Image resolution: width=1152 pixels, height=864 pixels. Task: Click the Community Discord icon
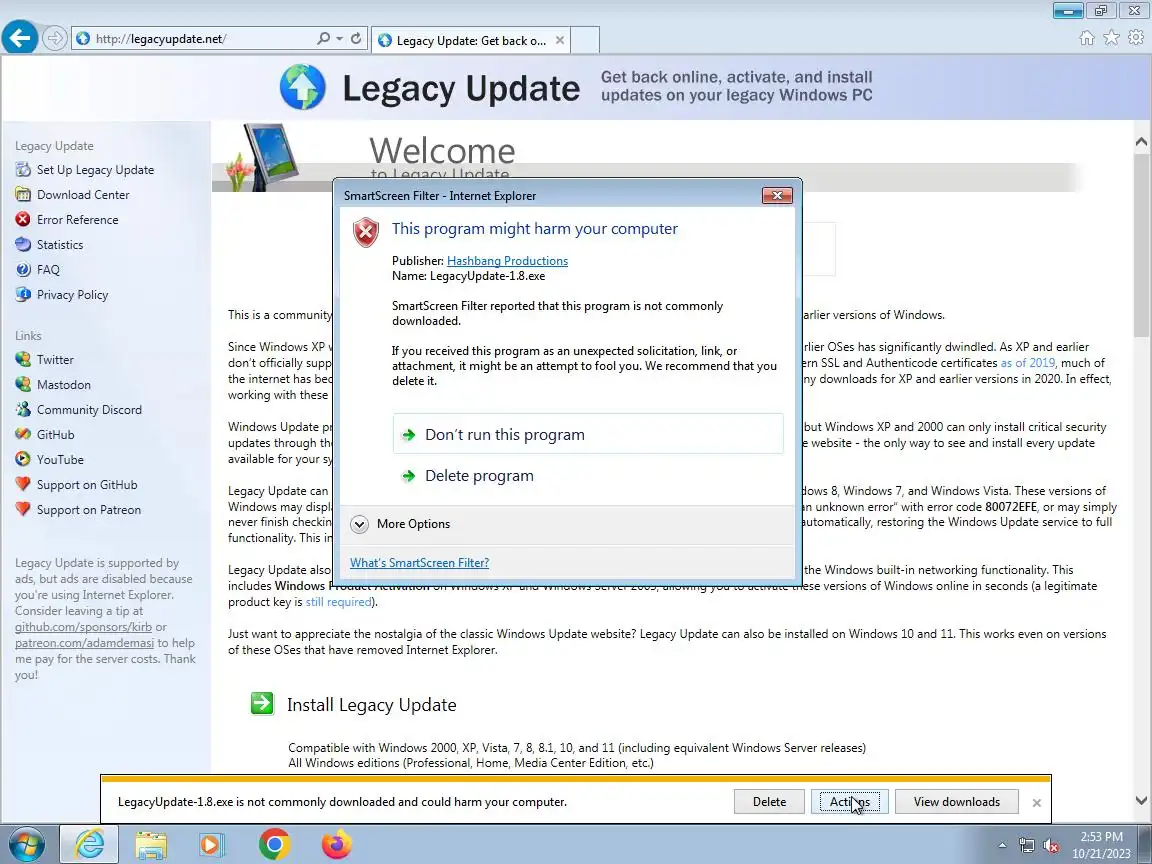[24, 410]
